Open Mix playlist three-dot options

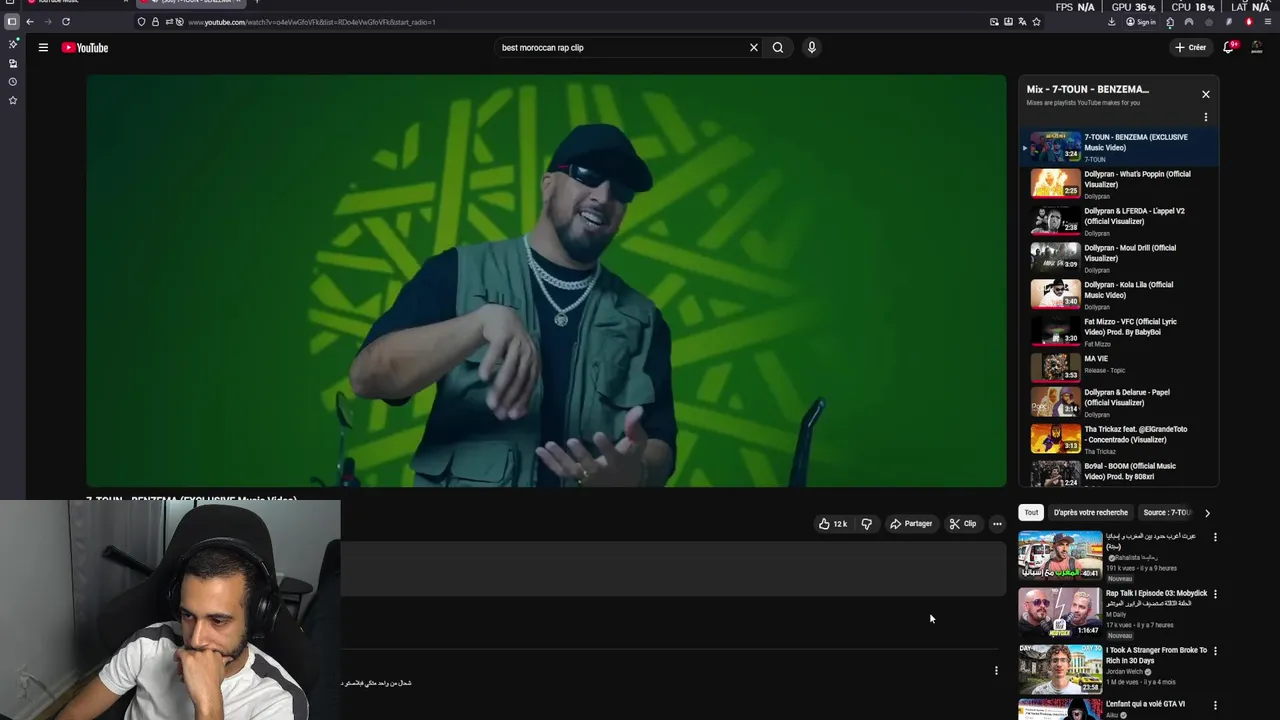1205,117
